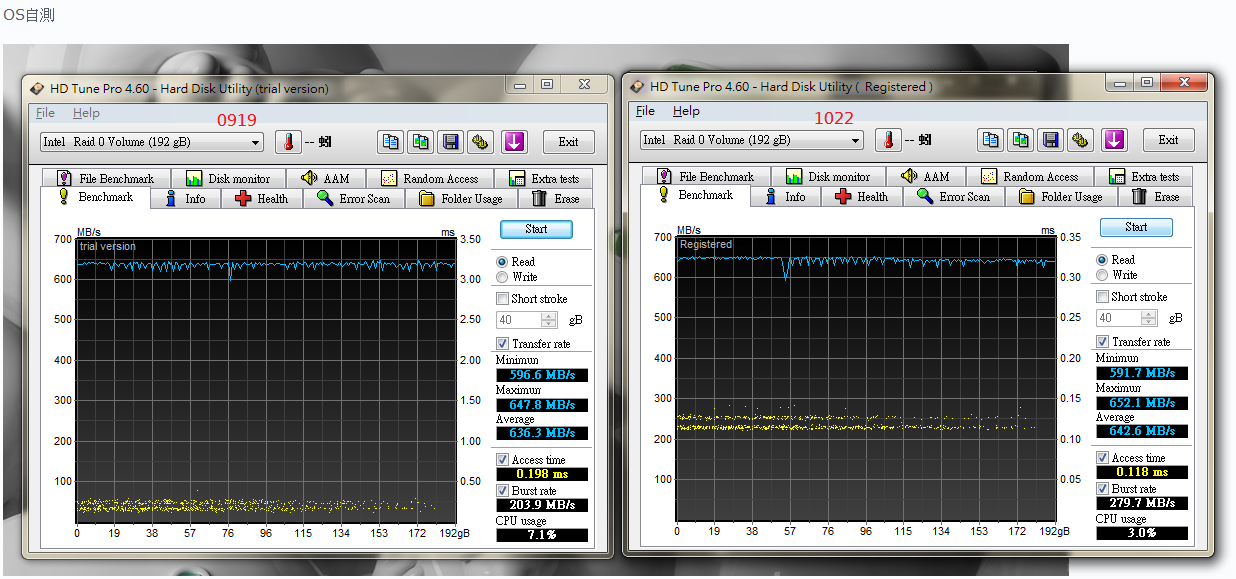Viewport: 1236px width, 579px height.
Task: Click short stroke 40 field in Registered window
Action: tap(1119, 318)
